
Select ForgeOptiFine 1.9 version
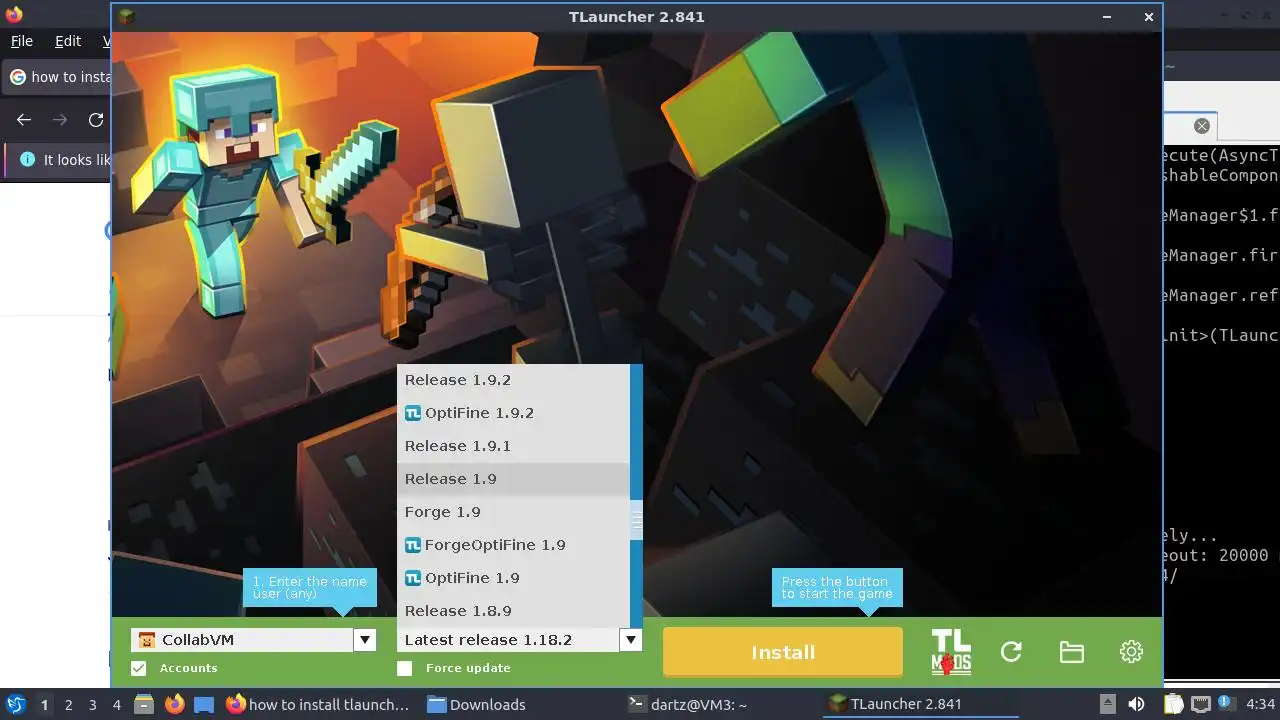click(x=513, y=545)
